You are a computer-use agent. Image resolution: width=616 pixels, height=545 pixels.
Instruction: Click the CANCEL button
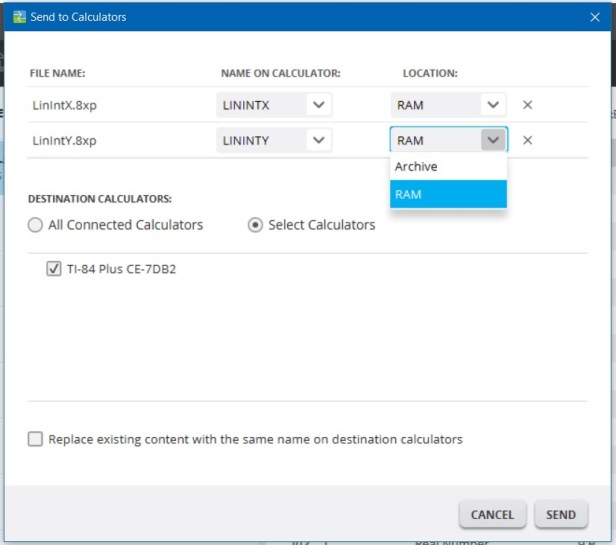tap(492, 514)
